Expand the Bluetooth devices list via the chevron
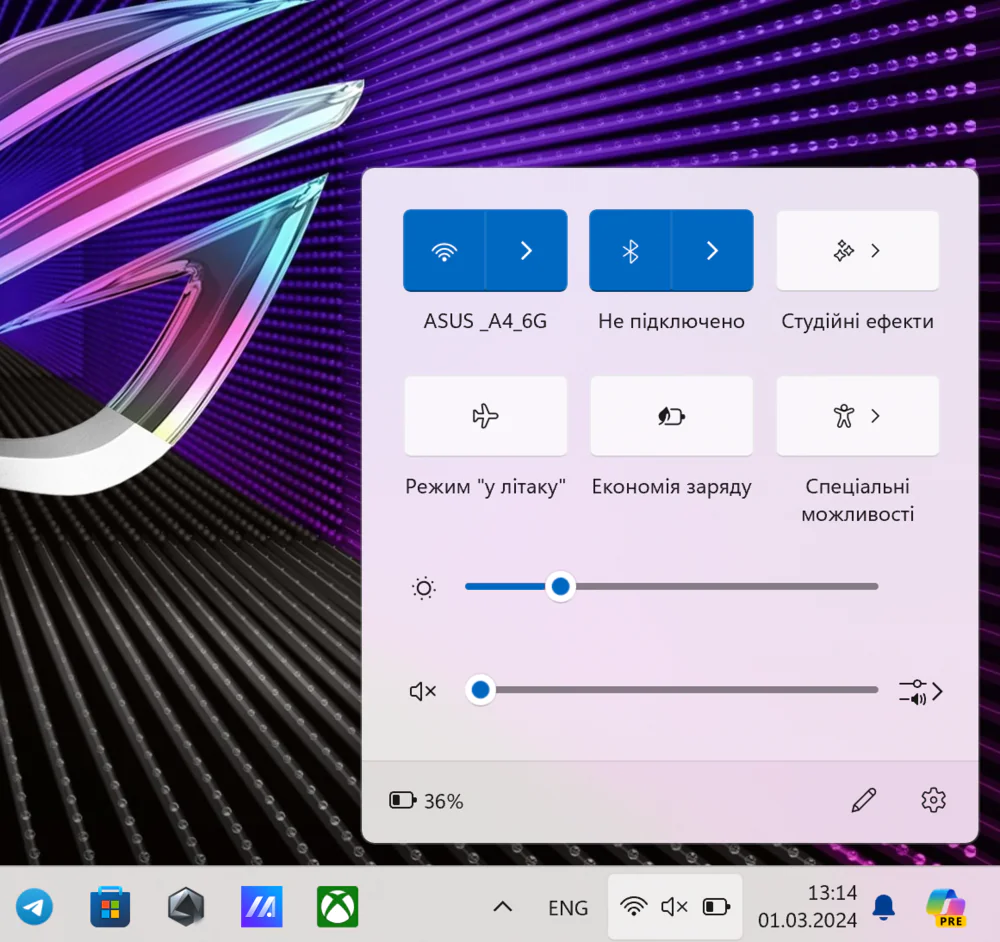 [x=712, y=251]
